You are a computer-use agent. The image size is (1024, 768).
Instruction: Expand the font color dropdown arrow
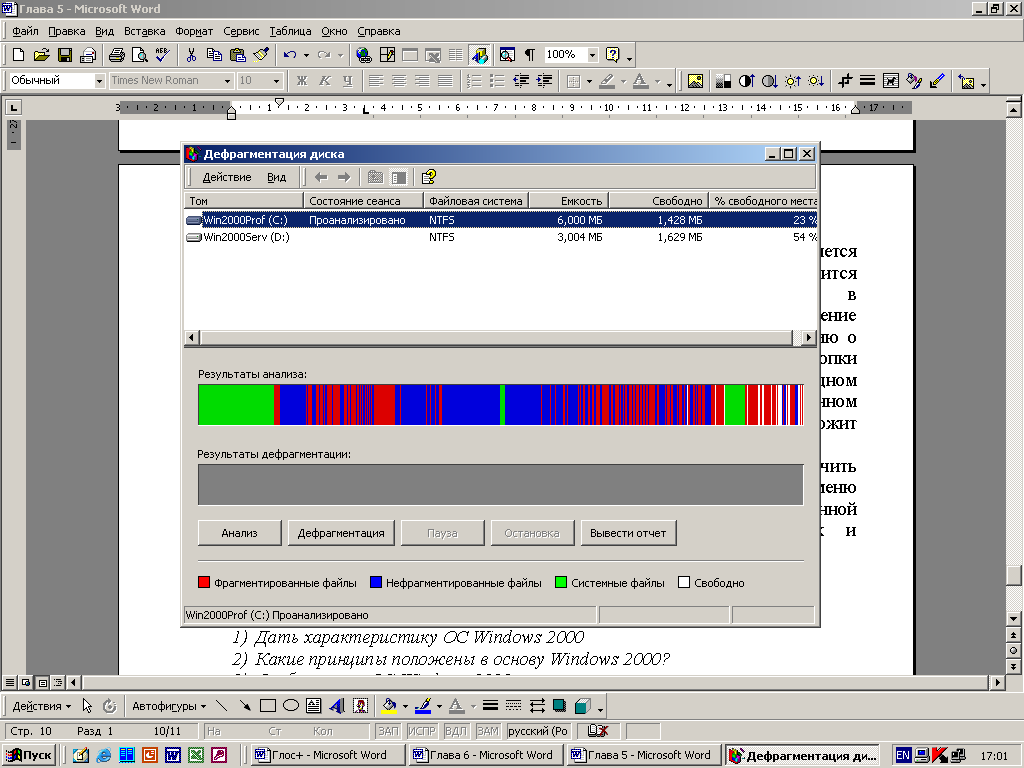tap(658, 81)
